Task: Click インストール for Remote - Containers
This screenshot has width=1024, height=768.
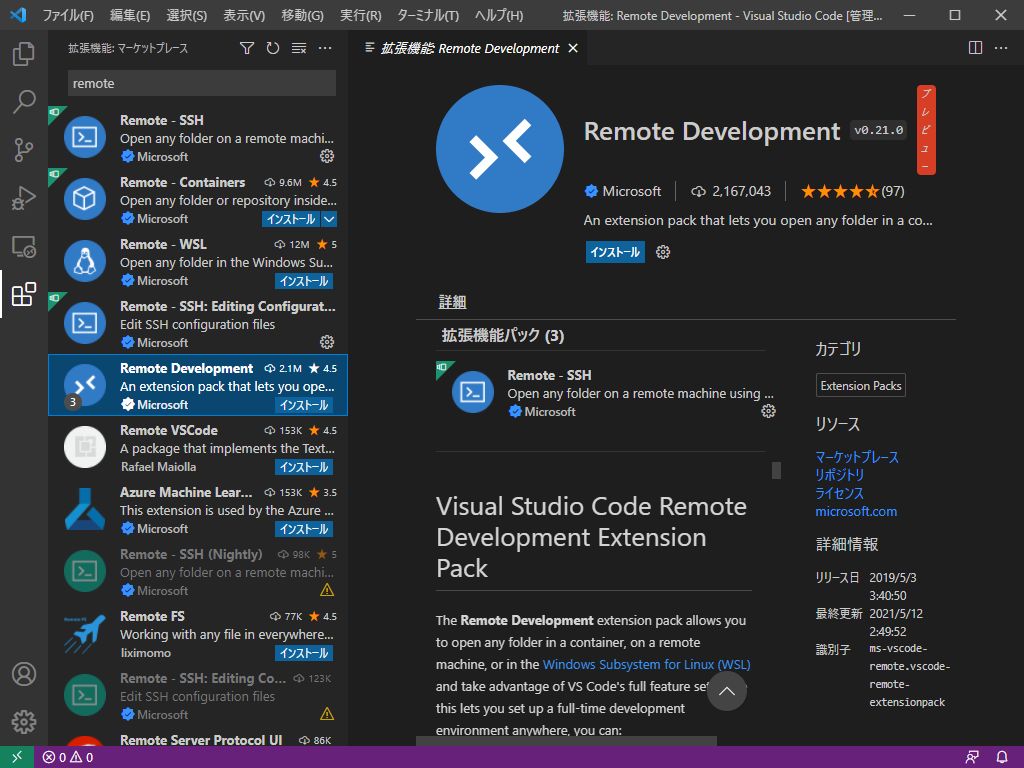Action: pos(291,219)
